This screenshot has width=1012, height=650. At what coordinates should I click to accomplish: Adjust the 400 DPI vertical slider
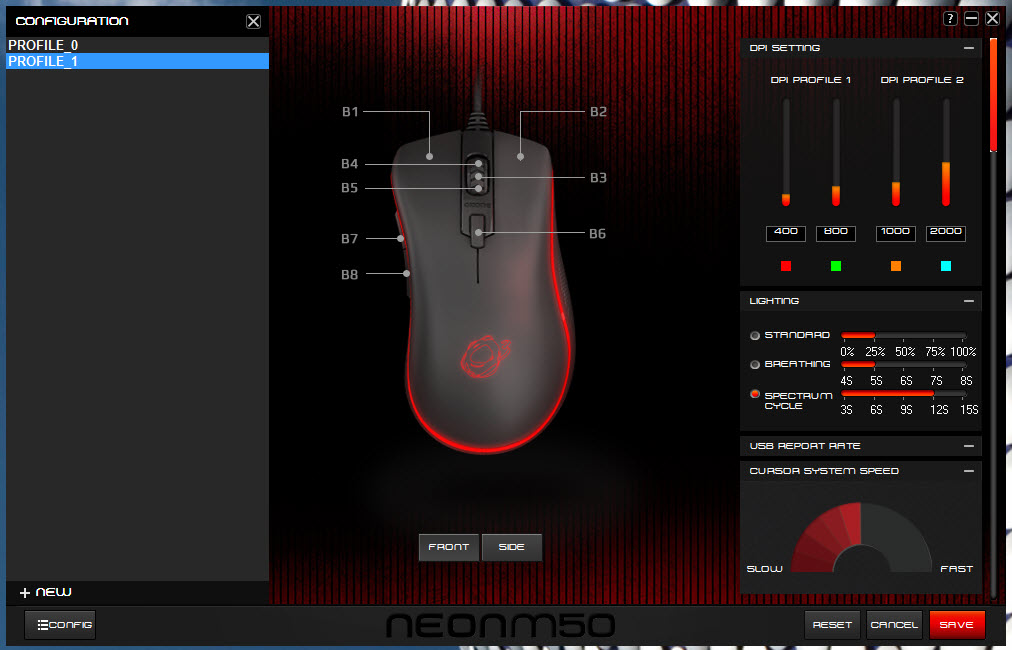tap(785, 152)
